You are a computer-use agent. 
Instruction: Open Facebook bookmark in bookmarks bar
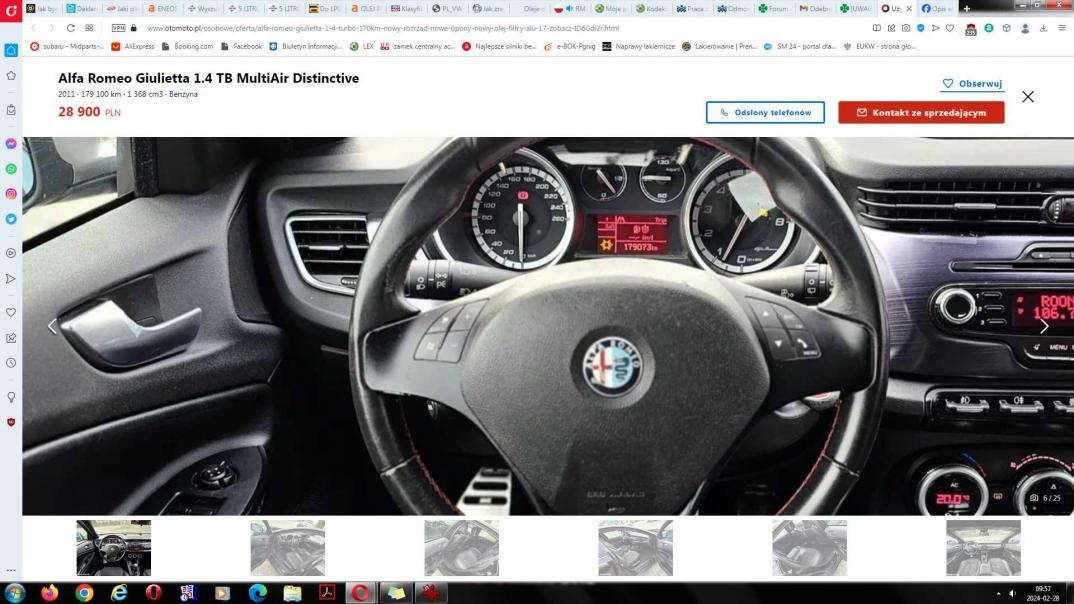point(241,47)
